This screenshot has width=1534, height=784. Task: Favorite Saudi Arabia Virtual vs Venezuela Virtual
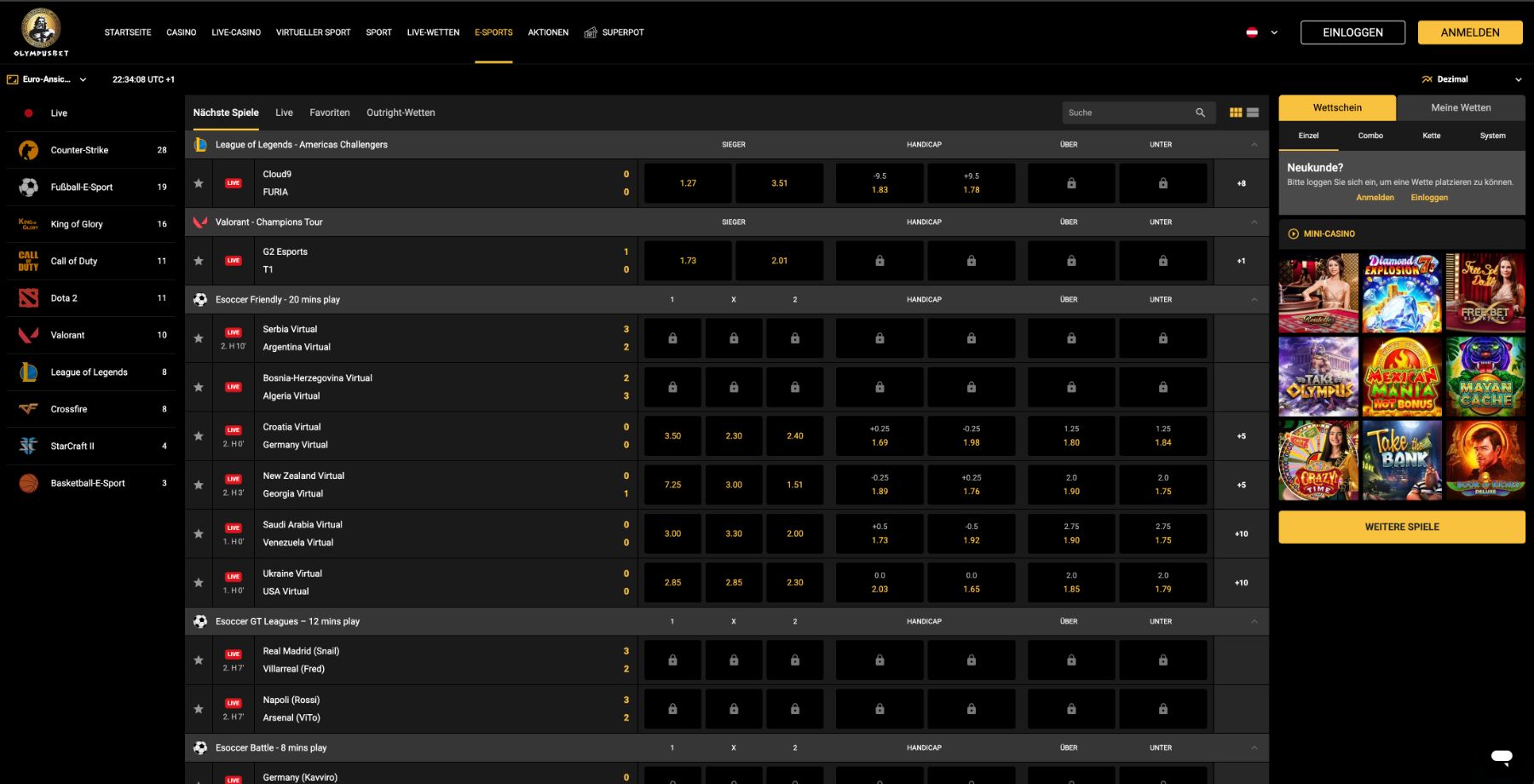point(199,533)
